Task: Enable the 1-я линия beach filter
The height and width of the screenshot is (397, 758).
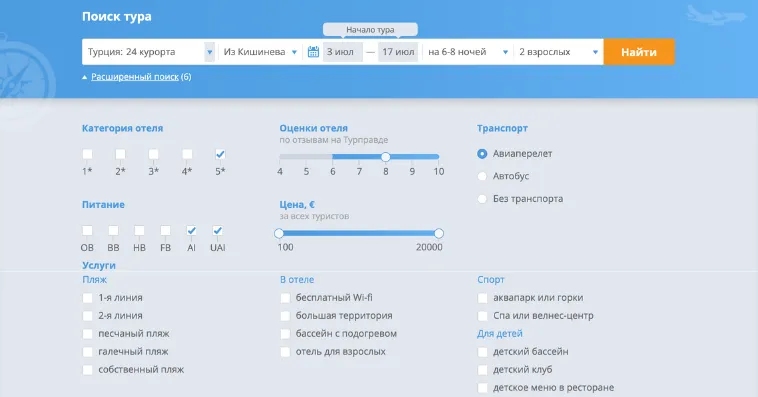Action: 87,298
